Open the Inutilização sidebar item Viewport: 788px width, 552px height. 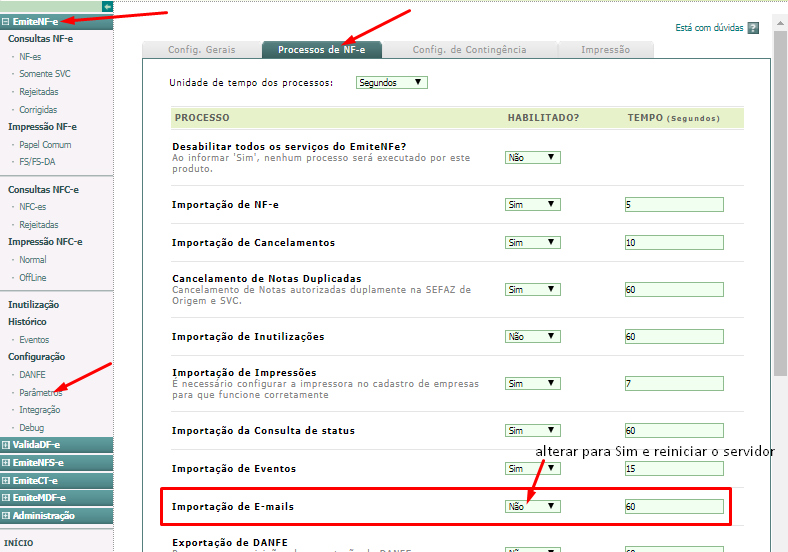tap(34, 305)
